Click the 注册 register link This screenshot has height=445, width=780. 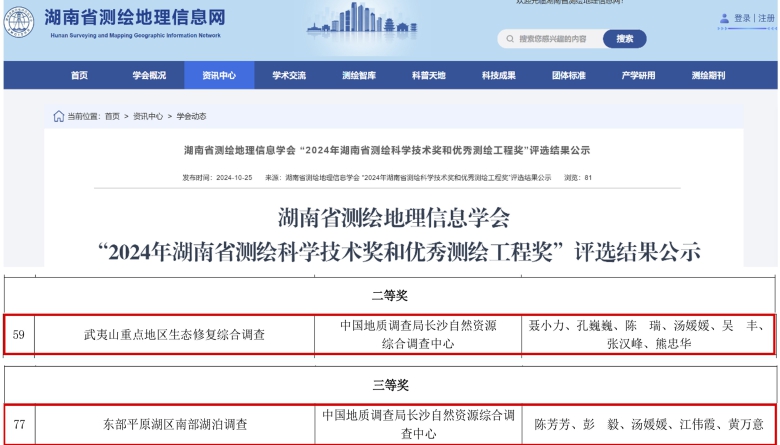click(766, 18)
